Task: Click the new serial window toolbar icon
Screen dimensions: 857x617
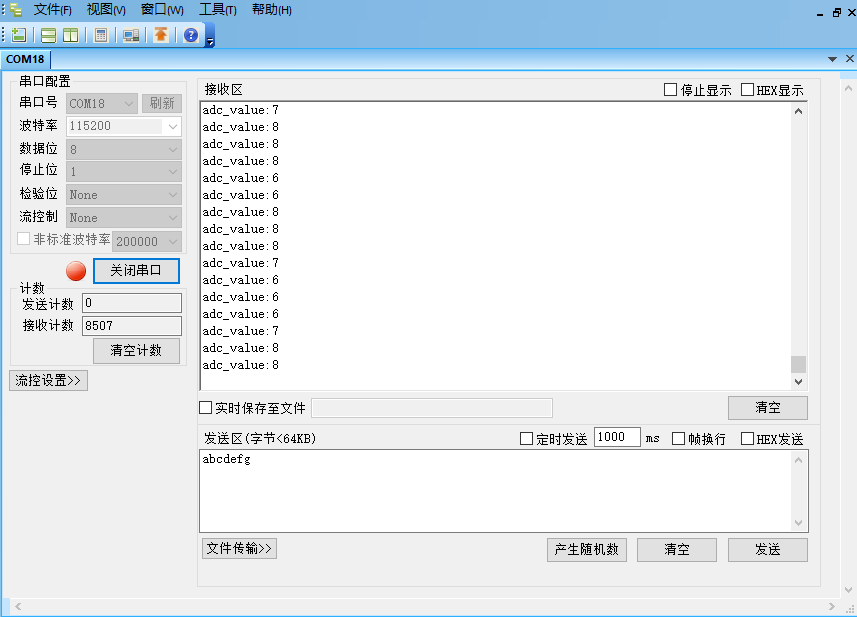Action: [x=19, y=35]
